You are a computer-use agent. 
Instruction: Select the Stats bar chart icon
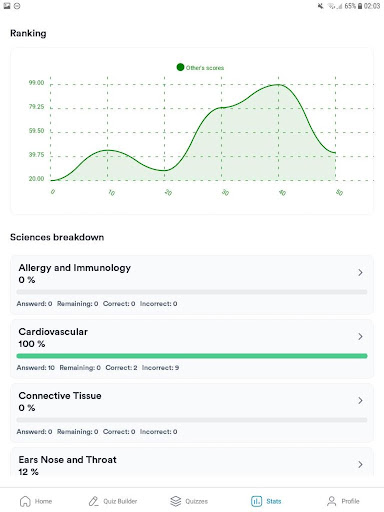click(x=256, y=501)
